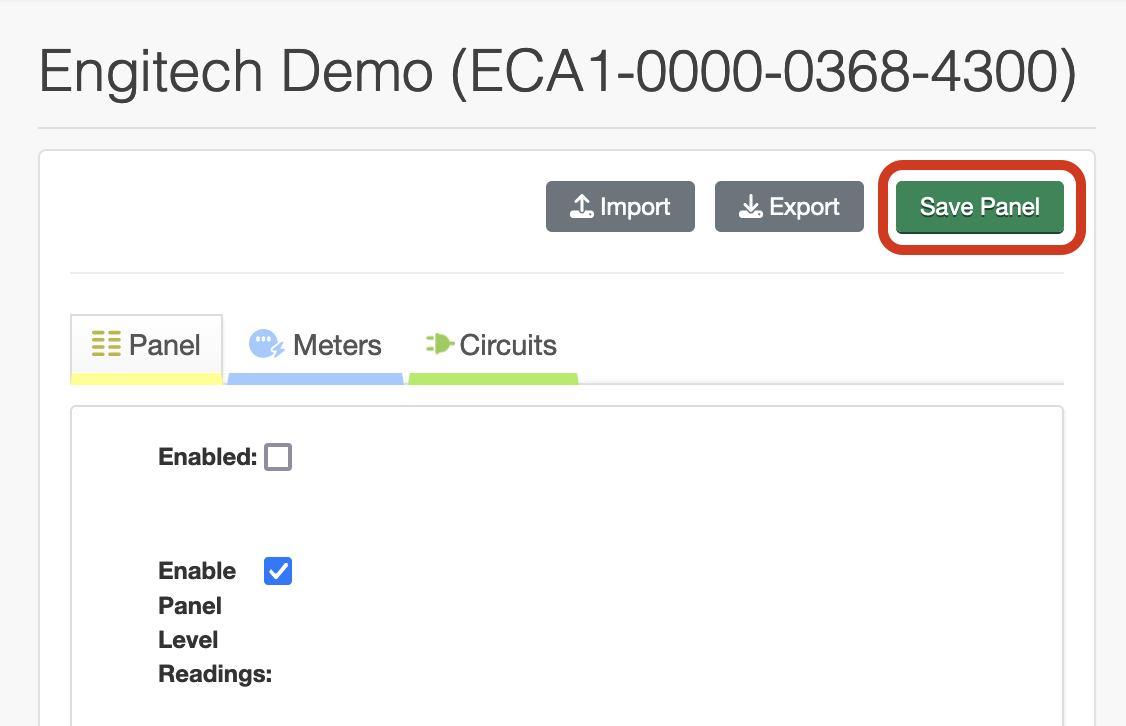Save the panel with Save Panel

980,207
